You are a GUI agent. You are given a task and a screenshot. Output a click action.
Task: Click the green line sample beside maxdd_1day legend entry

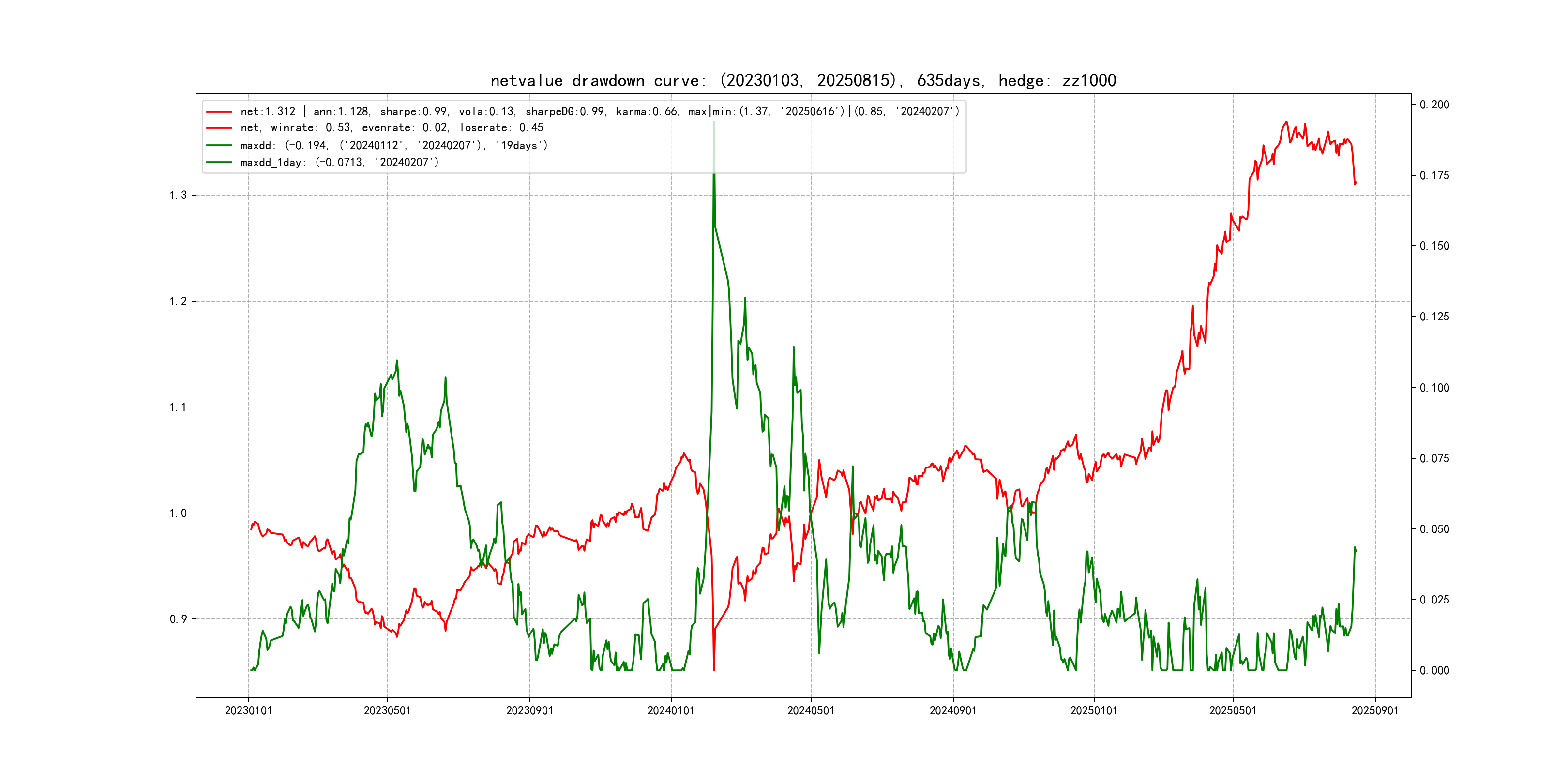pyautogui.click(x=219, y=163)
